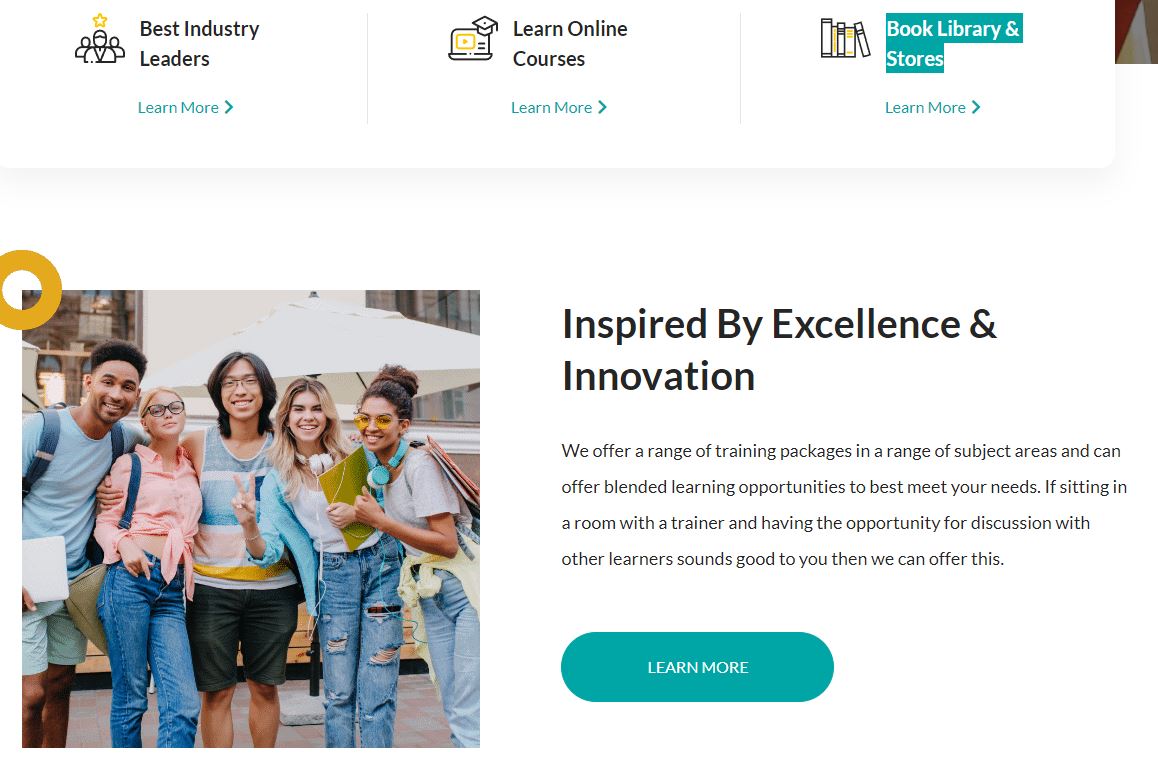Open Learn More under Book Library & Stores
The image size is (1158, 766).
point(925,107)
